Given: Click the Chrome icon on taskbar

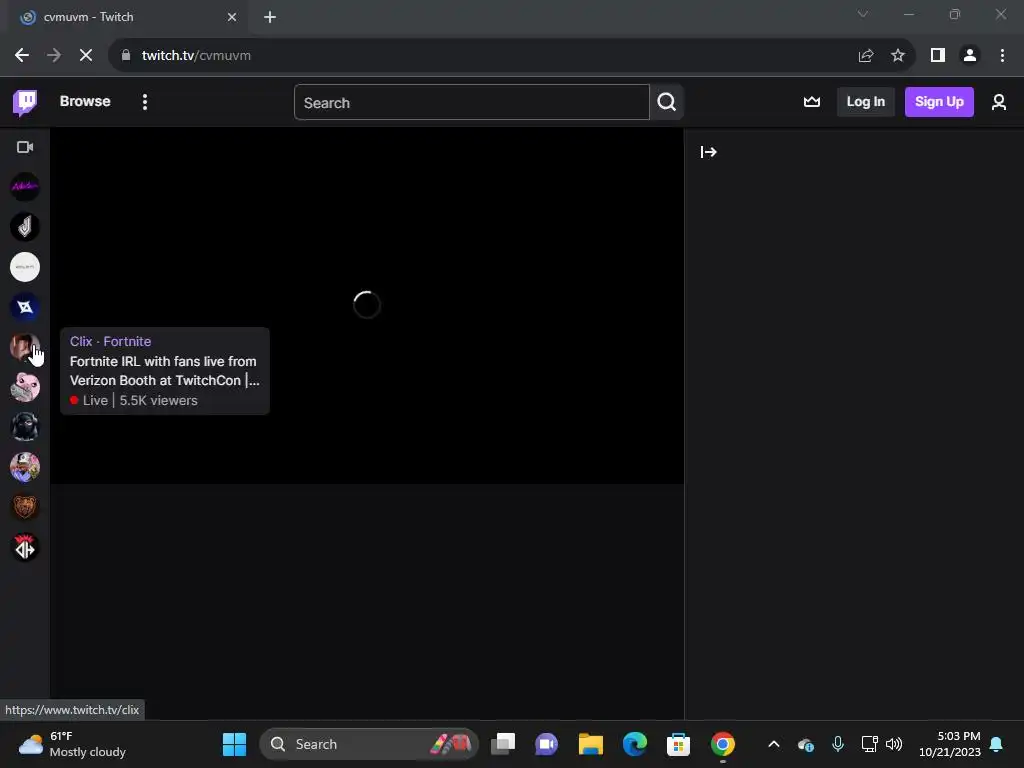Looking at the screenshot, I should (722, 744).
